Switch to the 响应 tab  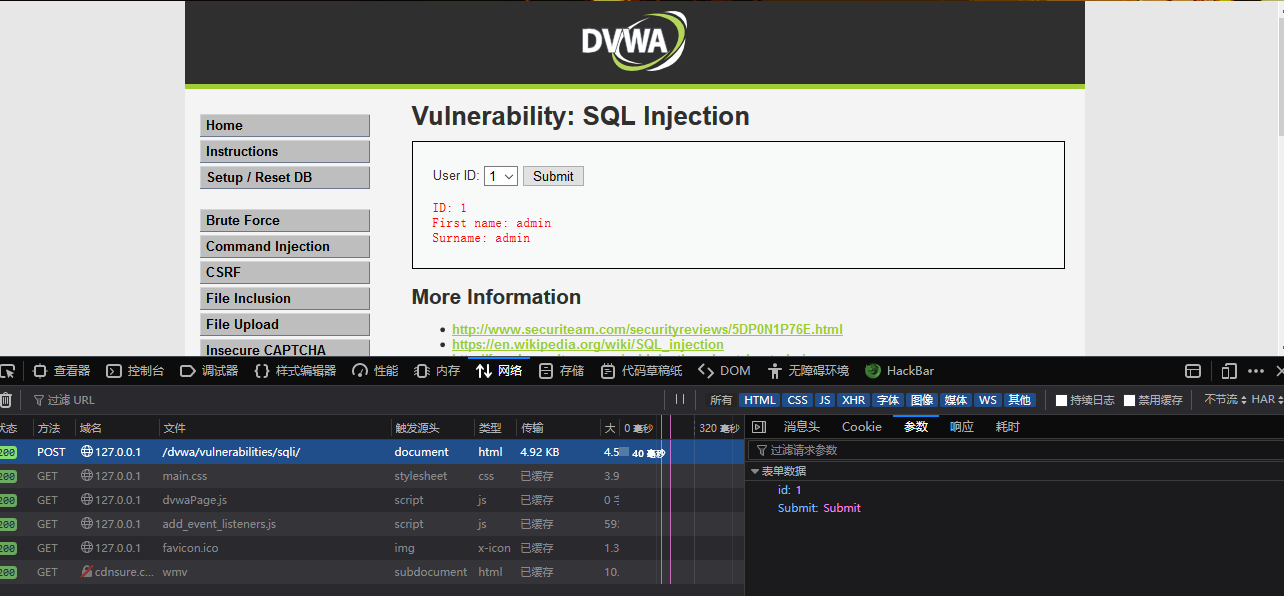pyautogui.click(x=962, y=427)
